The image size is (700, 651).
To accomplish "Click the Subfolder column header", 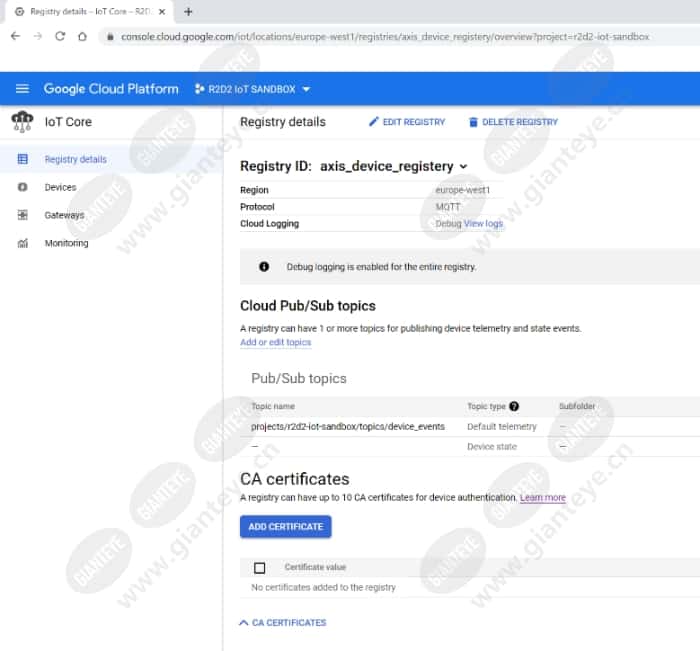I will (577, 406).
